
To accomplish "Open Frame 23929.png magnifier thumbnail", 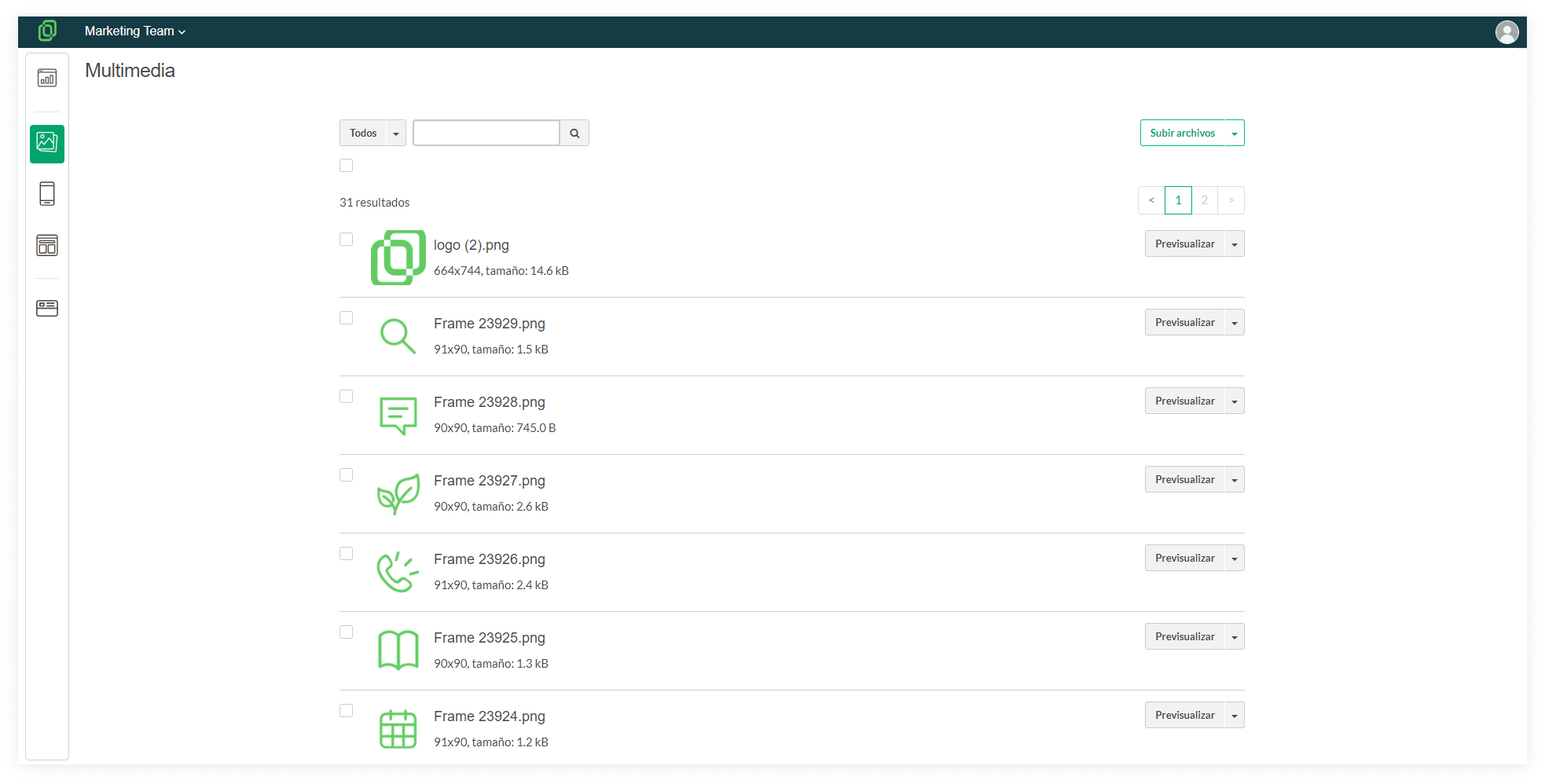I will click(x=398, y=336).
